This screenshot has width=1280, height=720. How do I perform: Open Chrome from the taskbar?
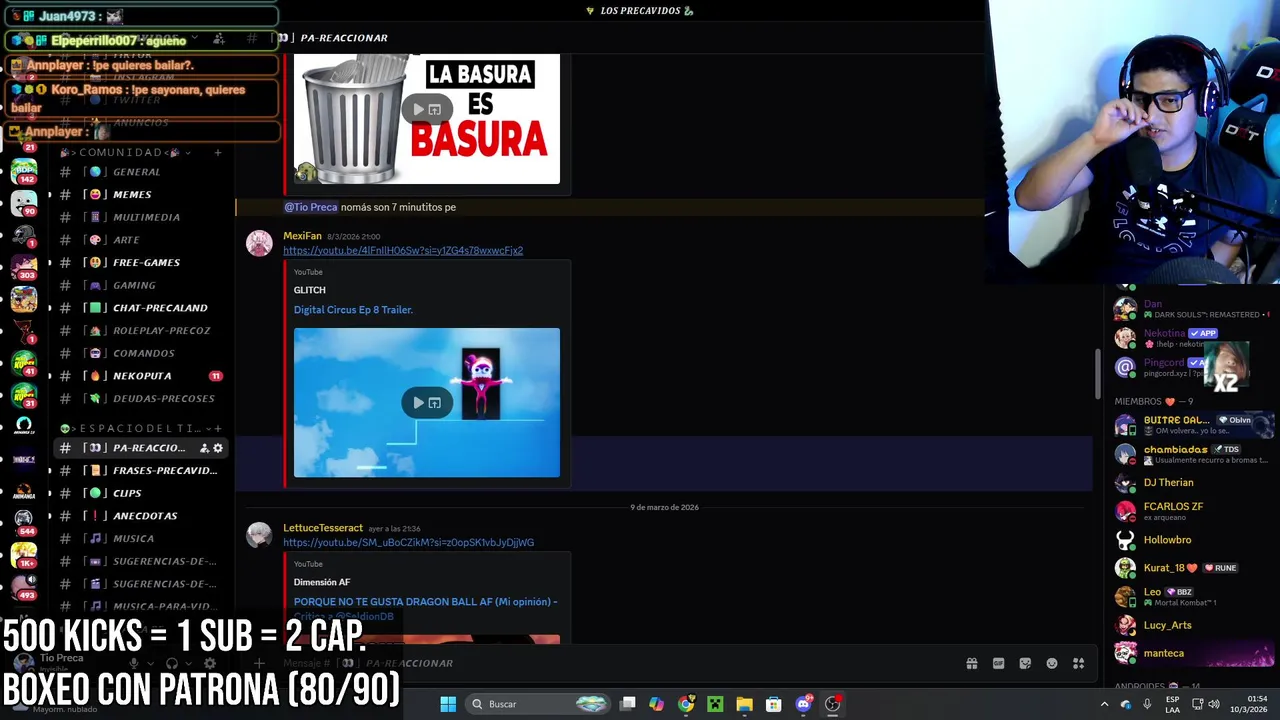pyautogui.click(x=686, y=704)
